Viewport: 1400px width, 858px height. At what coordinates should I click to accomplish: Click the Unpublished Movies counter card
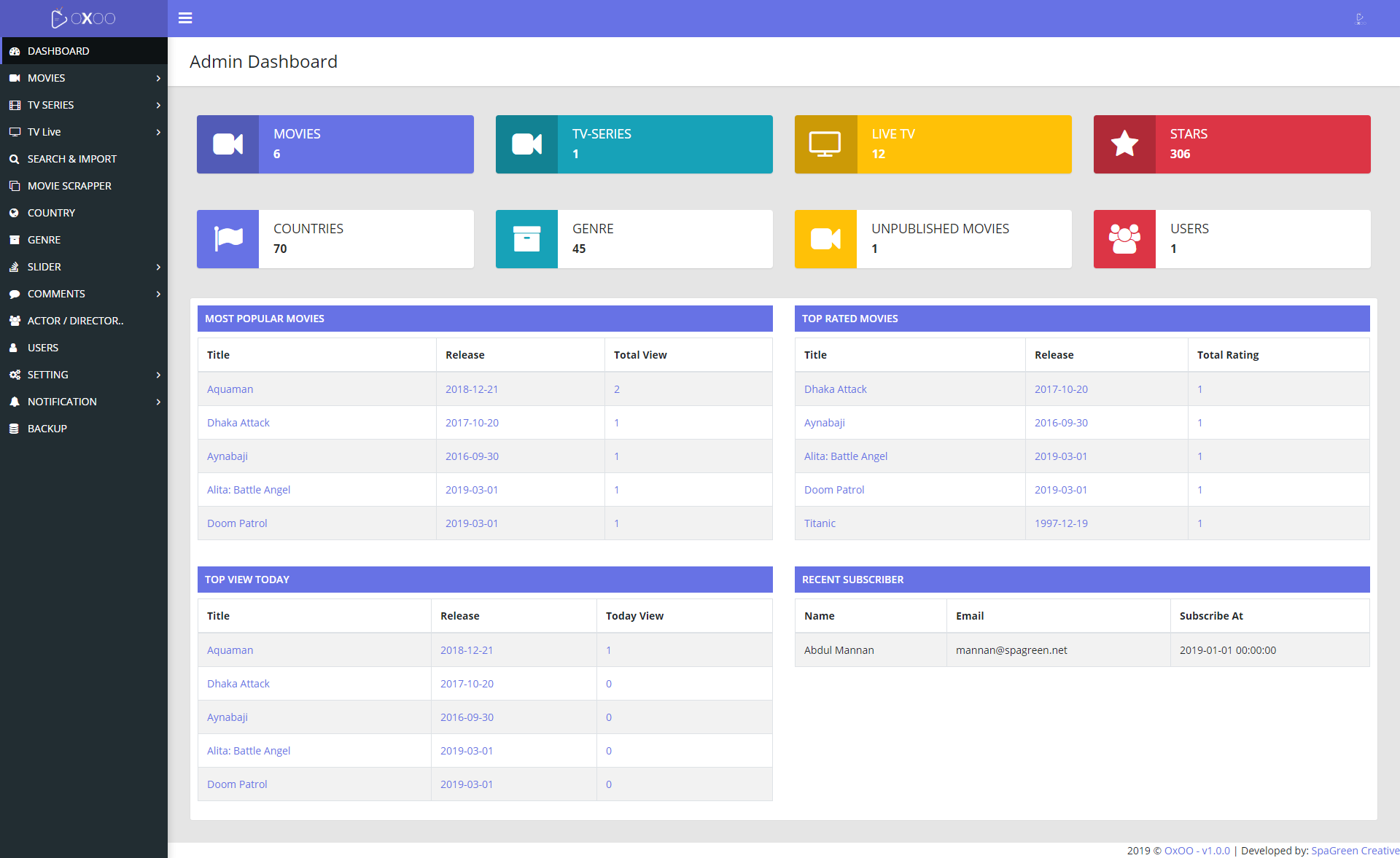coord(933,238)
